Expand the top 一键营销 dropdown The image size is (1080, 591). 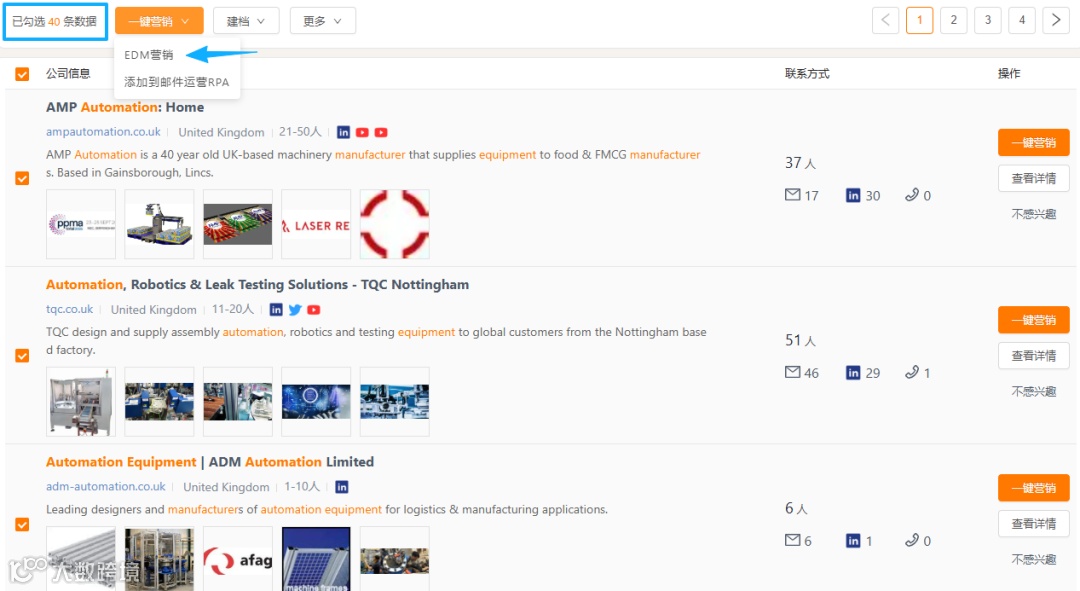tap(159, 21)
